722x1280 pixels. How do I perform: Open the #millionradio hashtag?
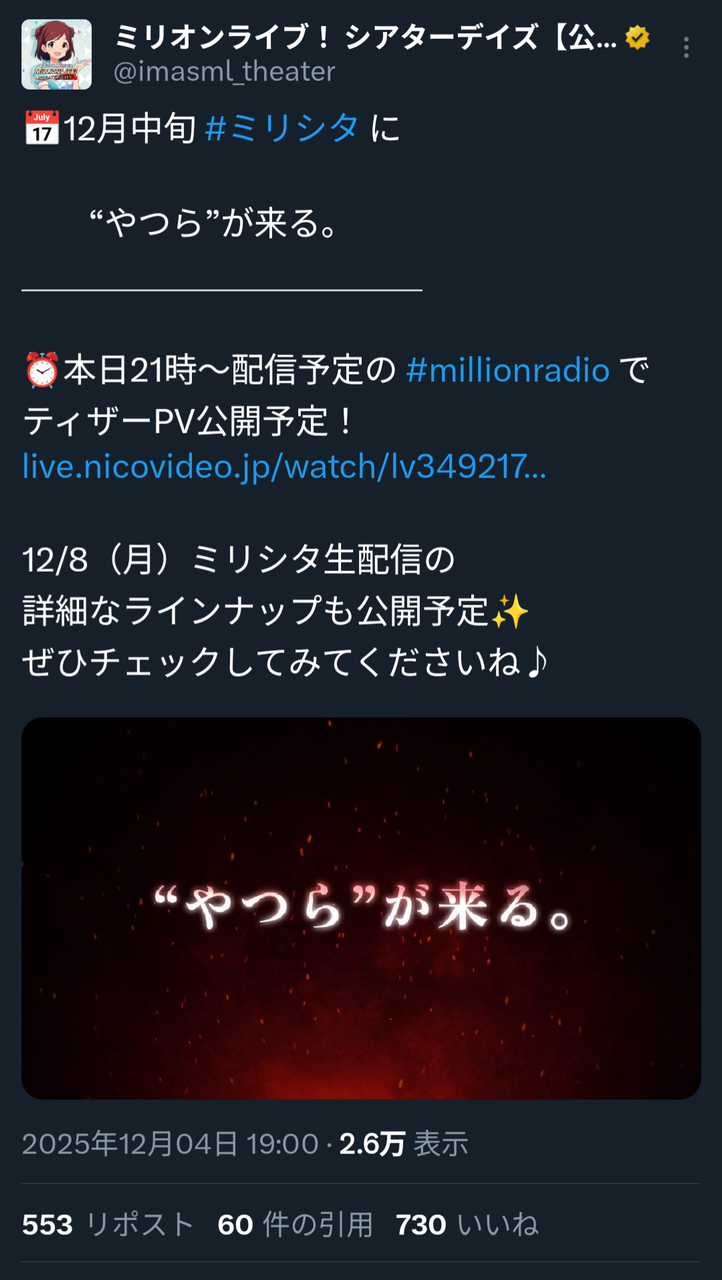[x=508, y=370]
